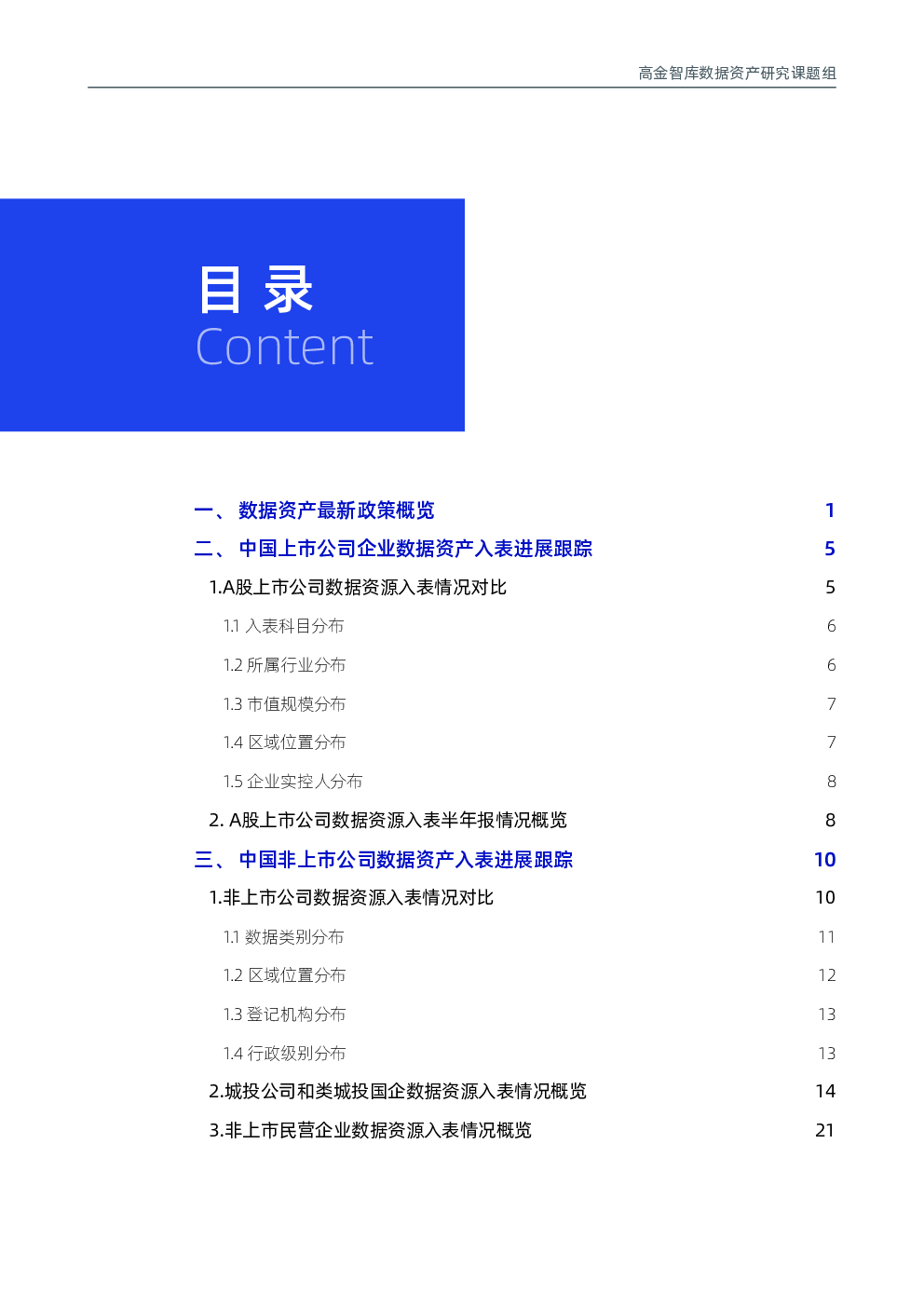Open 2.城投公司和类城投国企数据资源入表情况概览
924x1307 pixels.
click(x=398, y=1092)
